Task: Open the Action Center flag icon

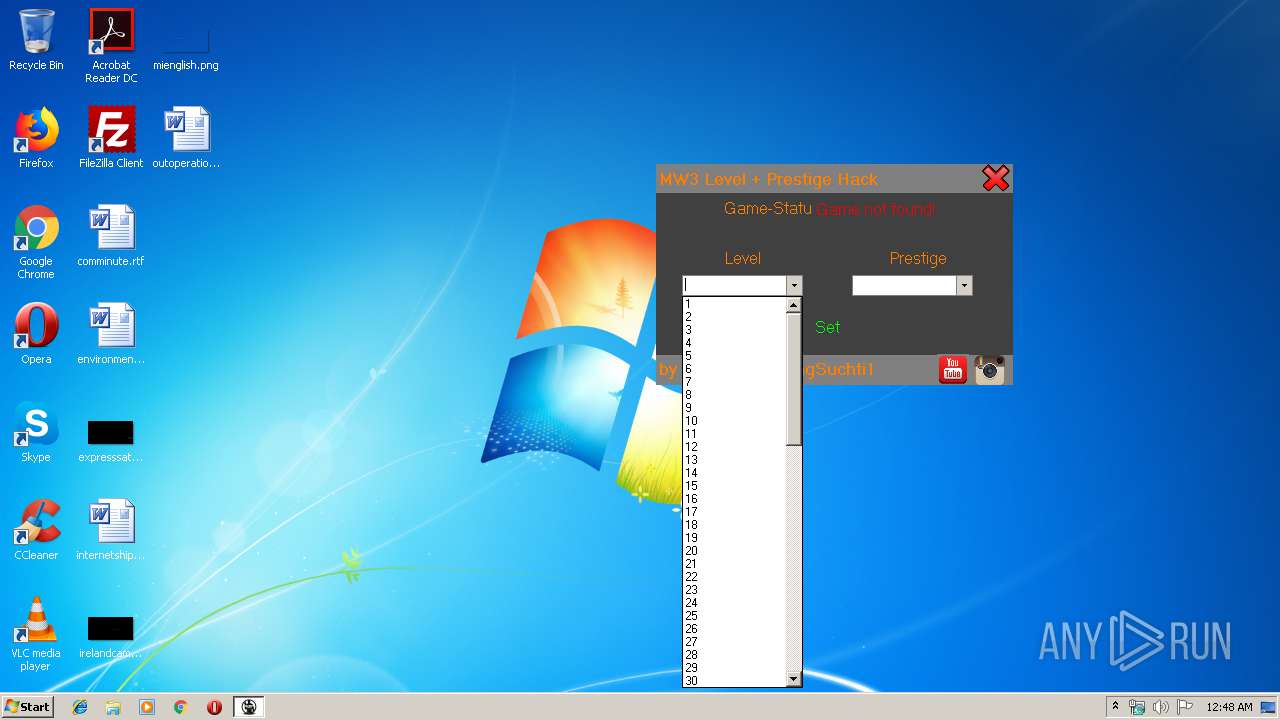Action: pos(1185,707)
